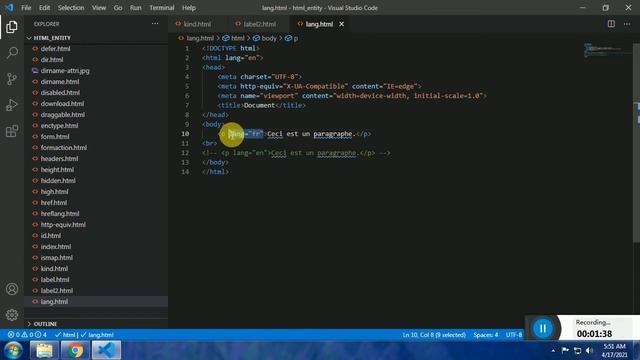Click UTF-8 encoding status item
640x360 pixels.
[x=514, y=335]
